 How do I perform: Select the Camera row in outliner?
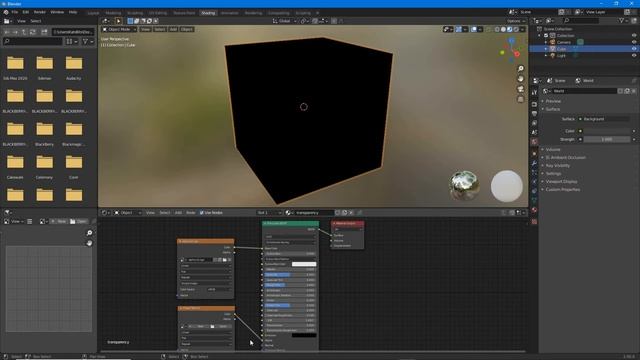(x=584, y=42)
